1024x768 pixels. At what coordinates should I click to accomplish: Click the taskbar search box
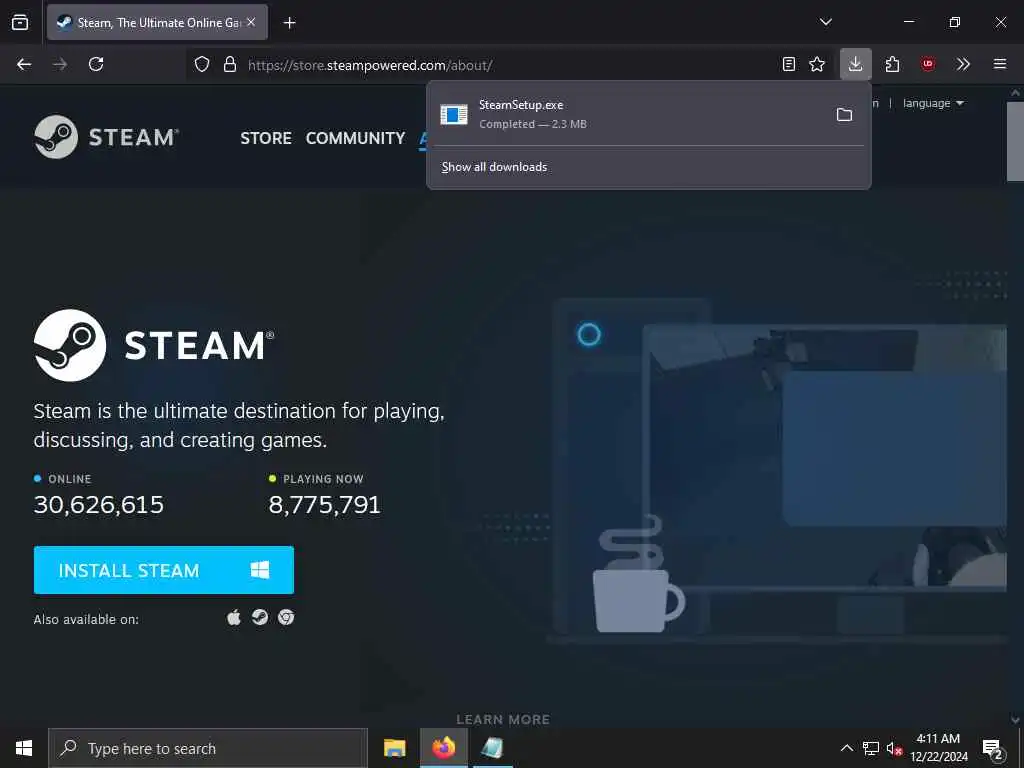tap(208, 748)
